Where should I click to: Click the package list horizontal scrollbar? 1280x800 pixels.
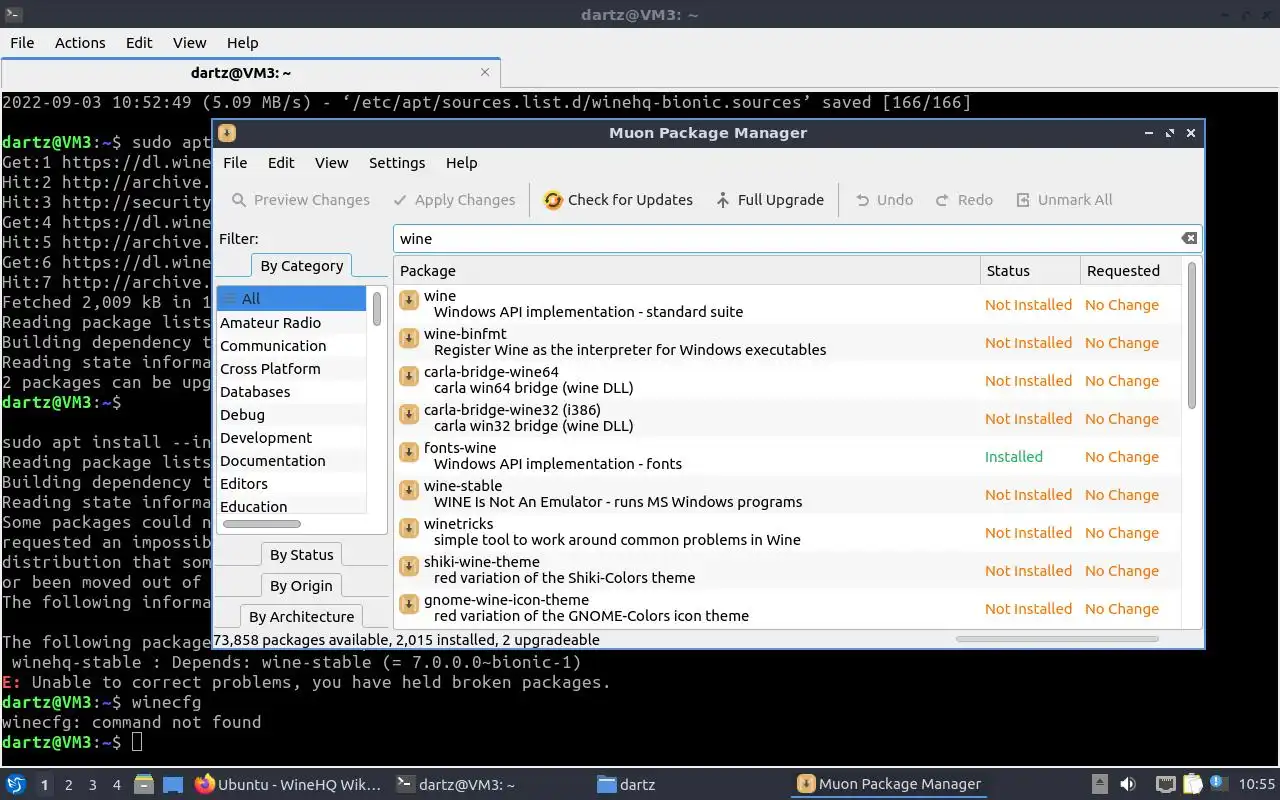[1057, 638]
